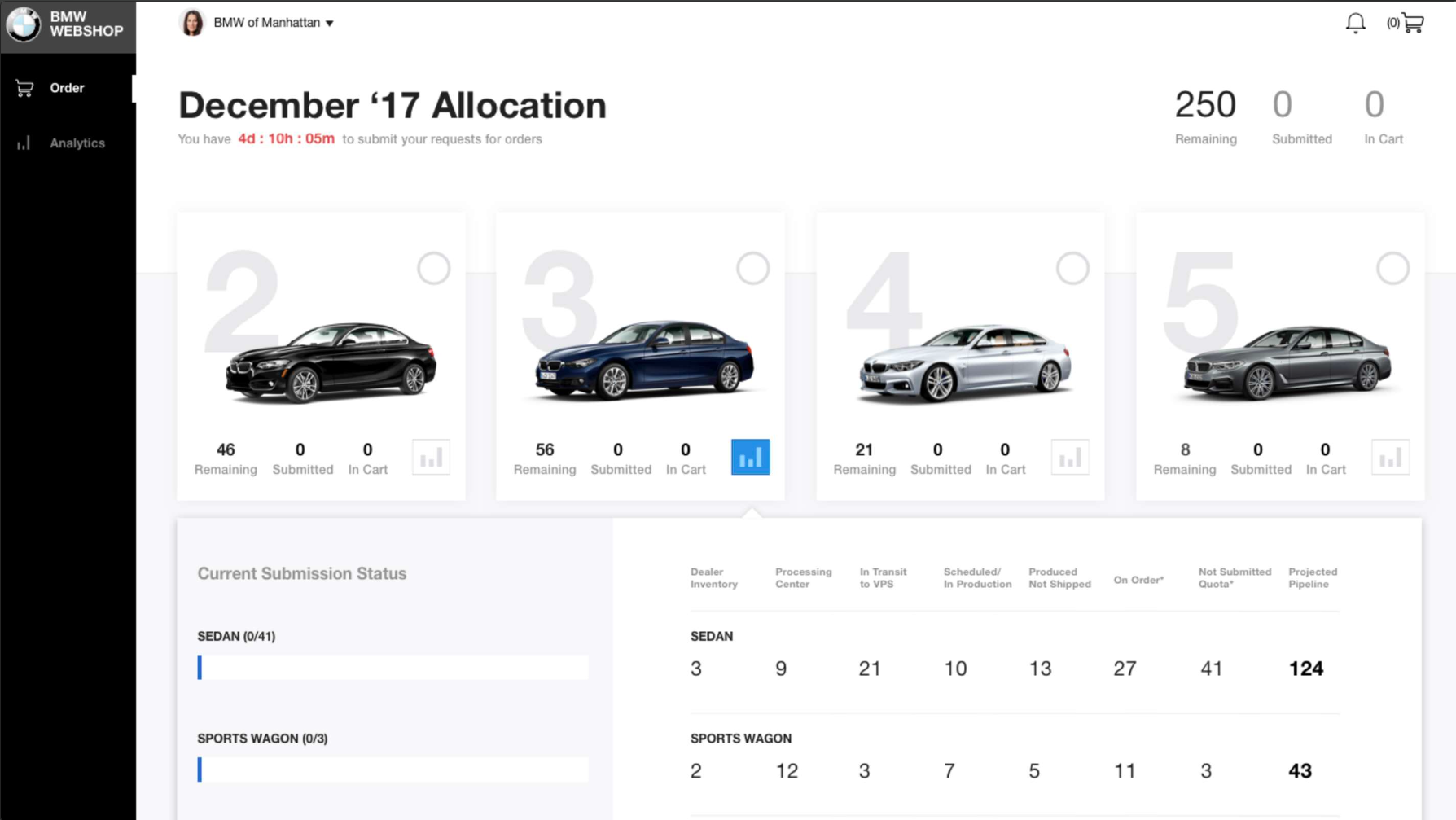Image resolution: width=1456 pixels, height=820 pixels.
Task: Click the SEDAN row label in table
Action: pyautogui.click(x=712, y=636)
